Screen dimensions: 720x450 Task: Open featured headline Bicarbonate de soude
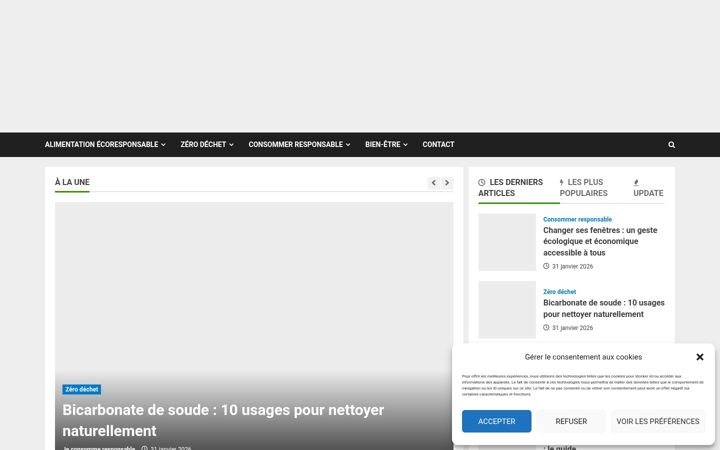(x=223, y=420)
